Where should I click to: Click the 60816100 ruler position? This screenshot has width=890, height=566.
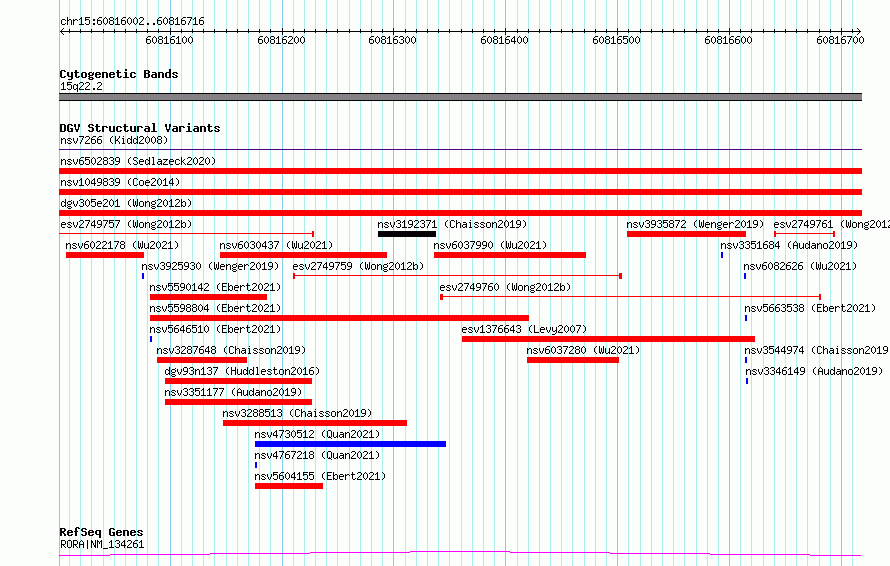point(169,40)
